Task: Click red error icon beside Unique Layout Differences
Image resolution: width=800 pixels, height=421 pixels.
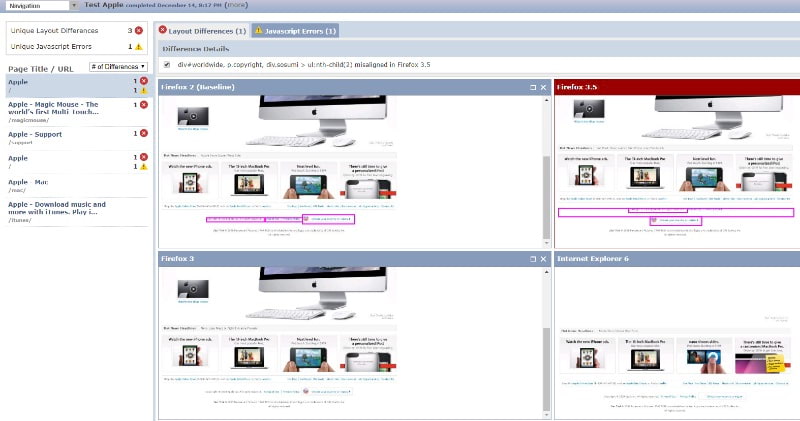Action: coord(139,31)
